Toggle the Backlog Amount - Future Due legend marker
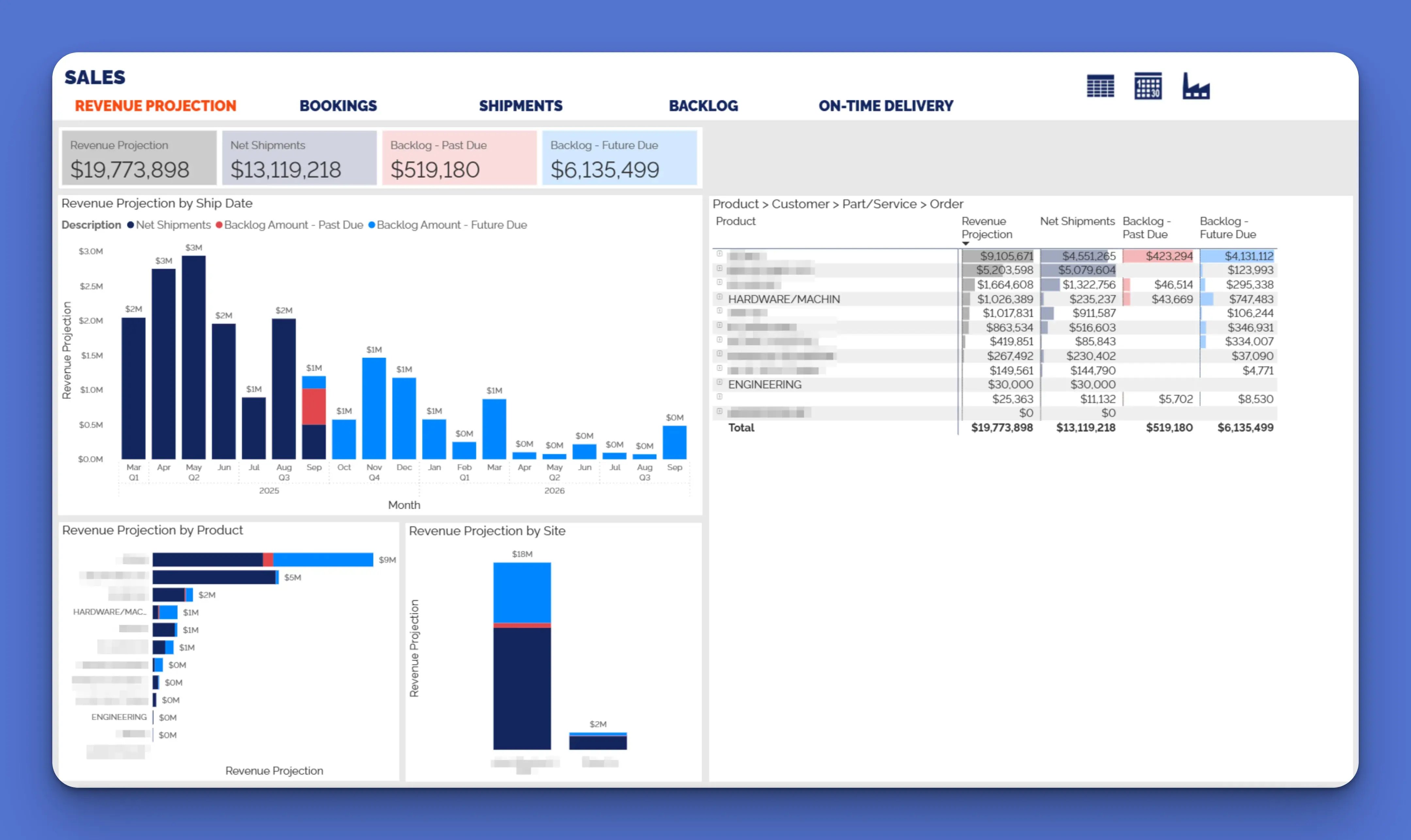 372,225
